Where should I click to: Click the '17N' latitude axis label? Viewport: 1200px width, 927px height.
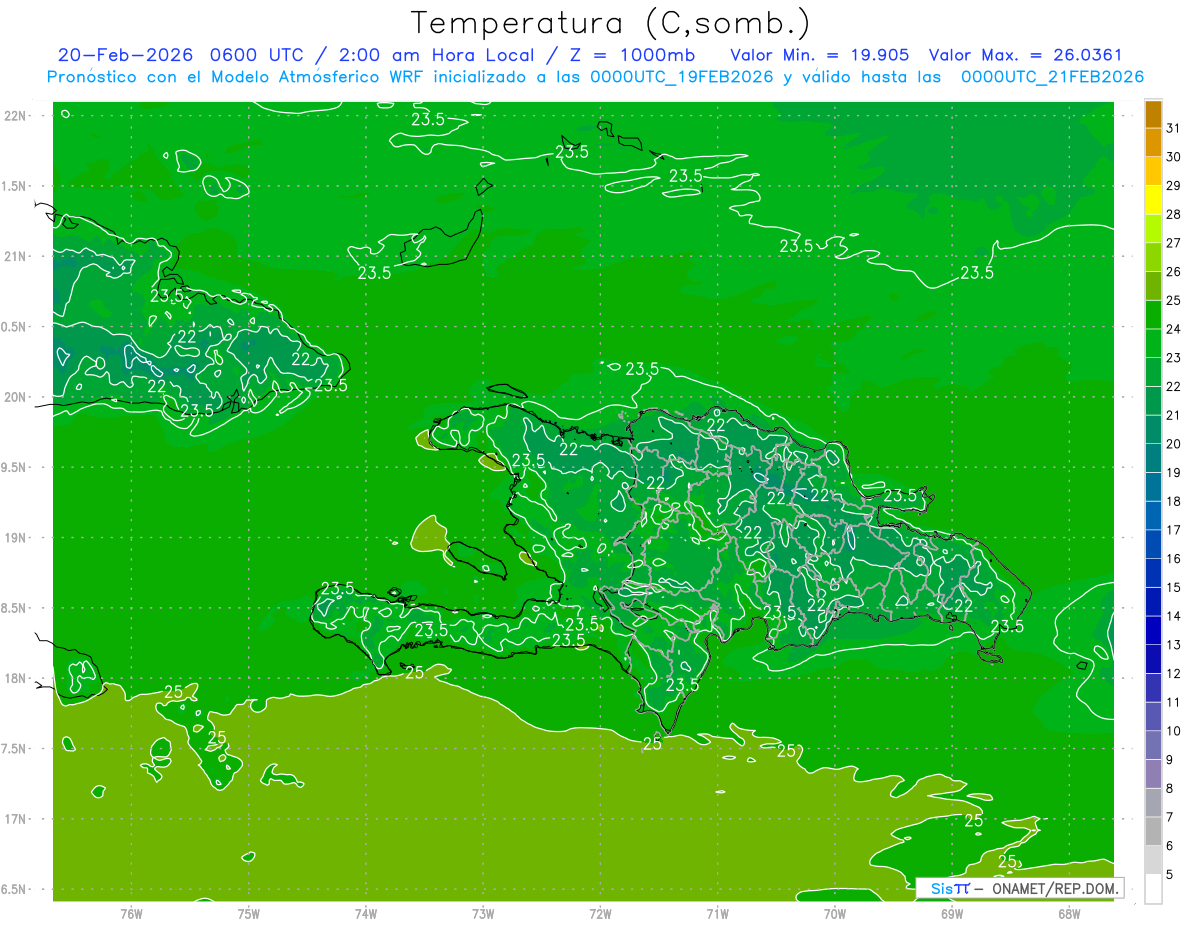pos(16,819)
